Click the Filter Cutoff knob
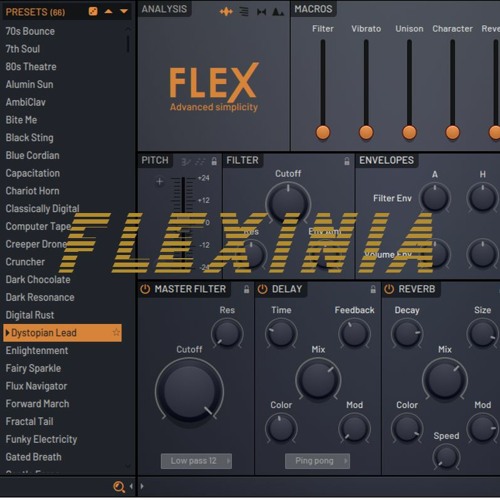This screenshot has height=500, width=500. [288, 203]
